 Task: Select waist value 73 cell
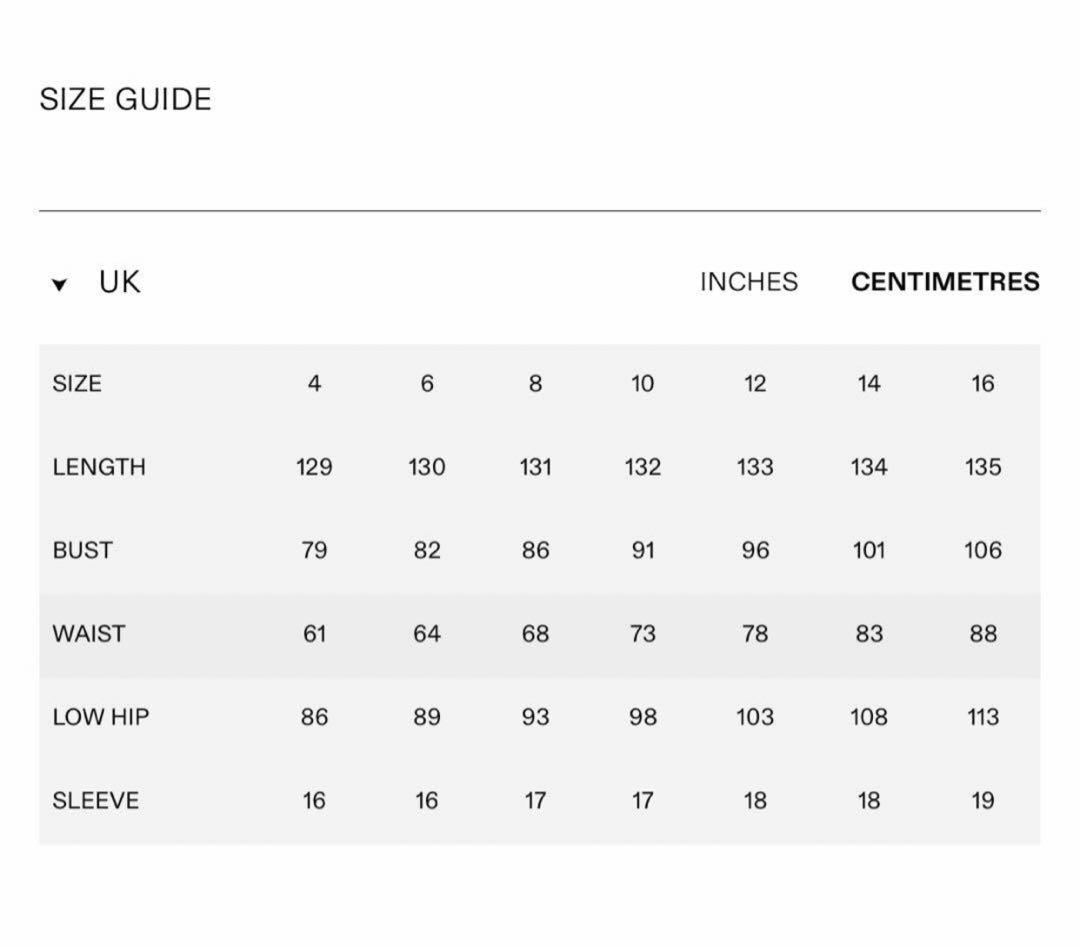tap(643, 634)
